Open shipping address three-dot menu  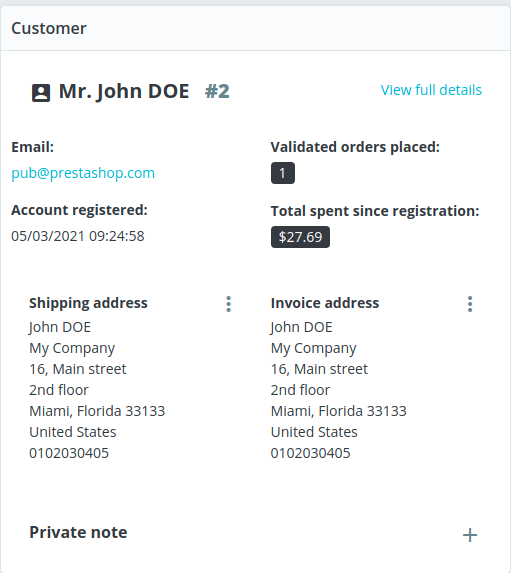[228, 304]
